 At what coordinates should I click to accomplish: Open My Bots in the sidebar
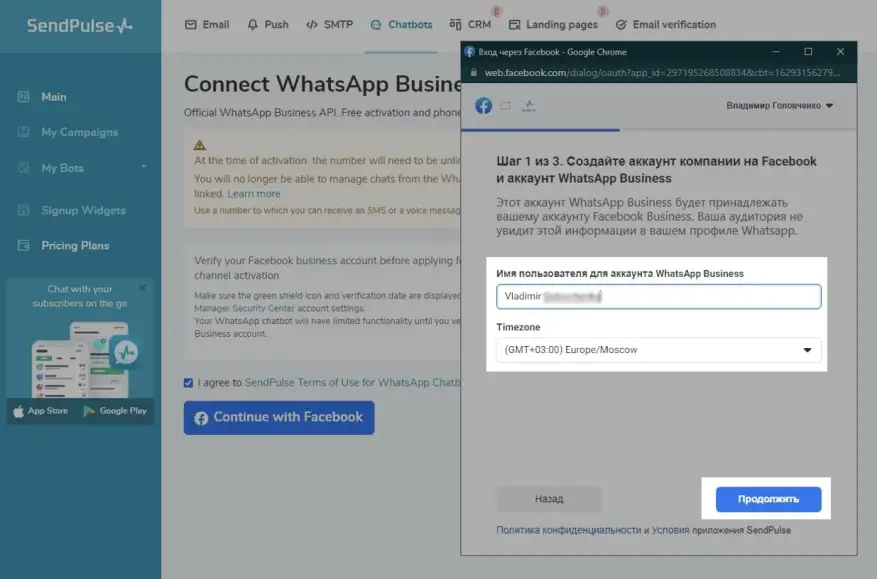tap(62, 168)
